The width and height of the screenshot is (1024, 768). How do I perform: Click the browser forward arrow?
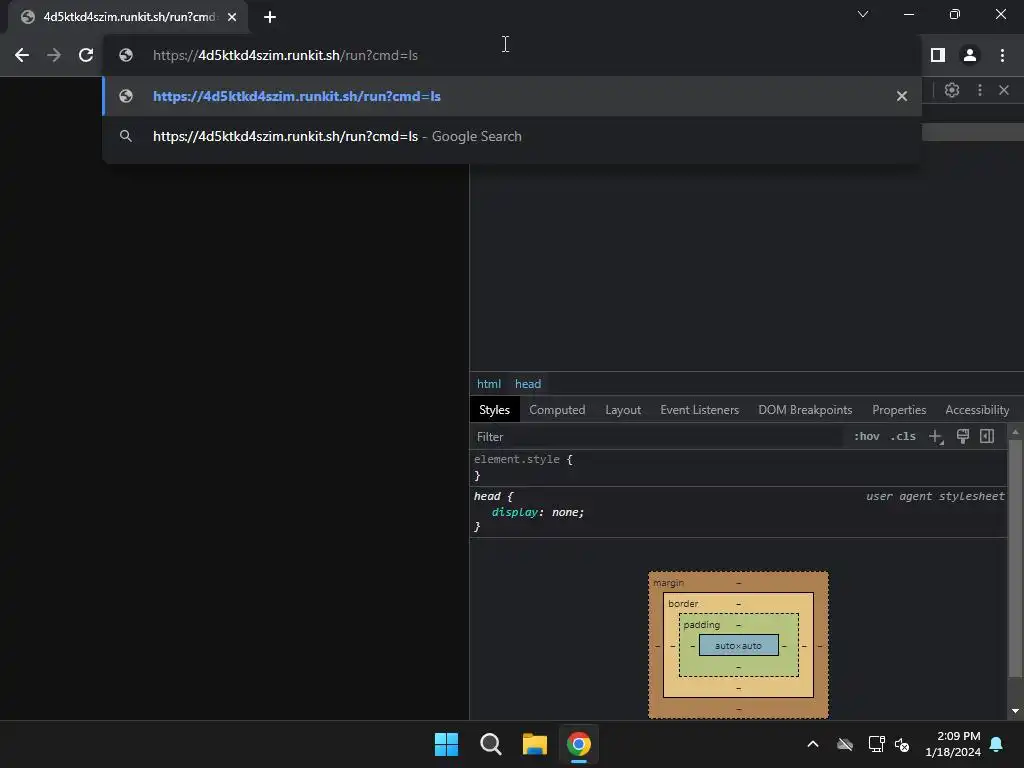click(x=54, y=56)
